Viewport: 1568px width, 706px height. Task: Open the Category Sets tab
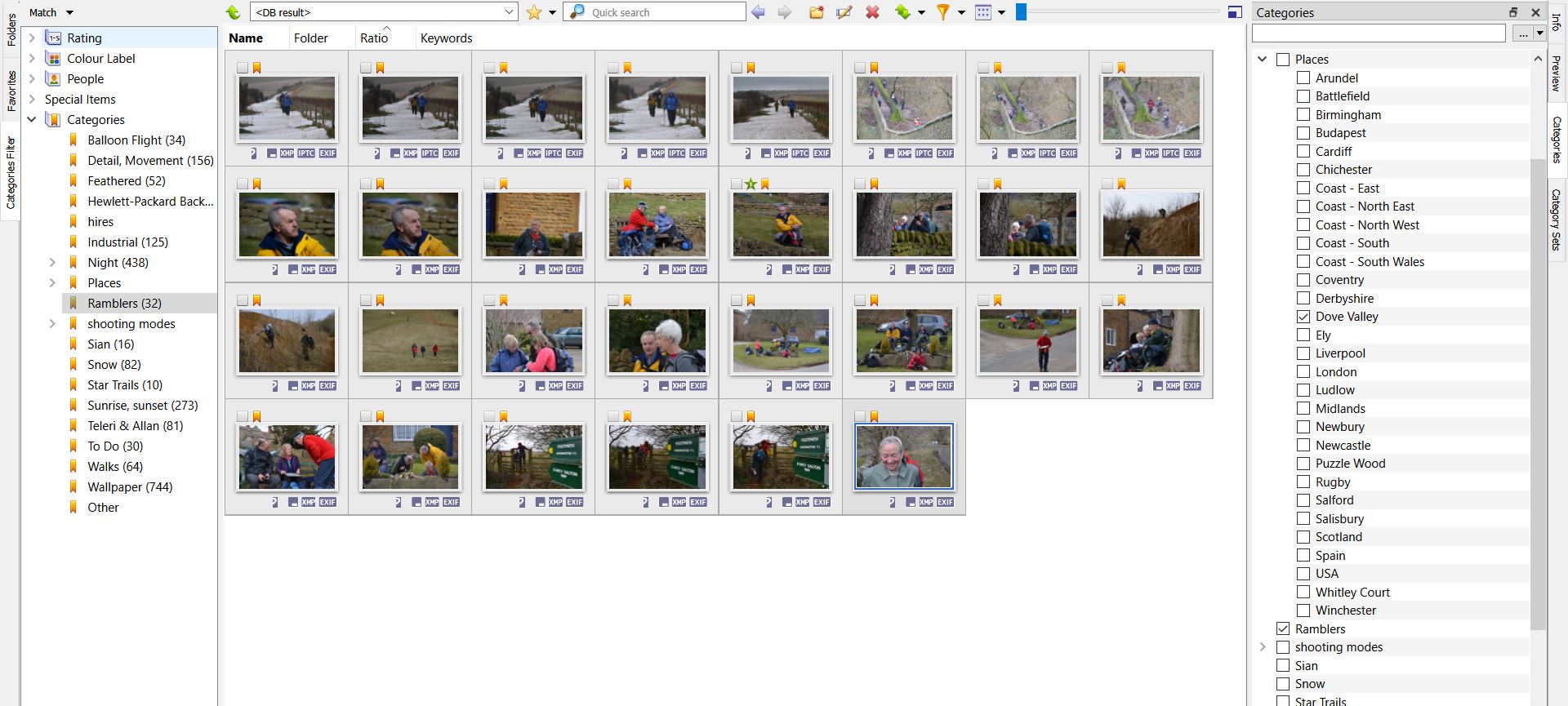coord(1556,219)
